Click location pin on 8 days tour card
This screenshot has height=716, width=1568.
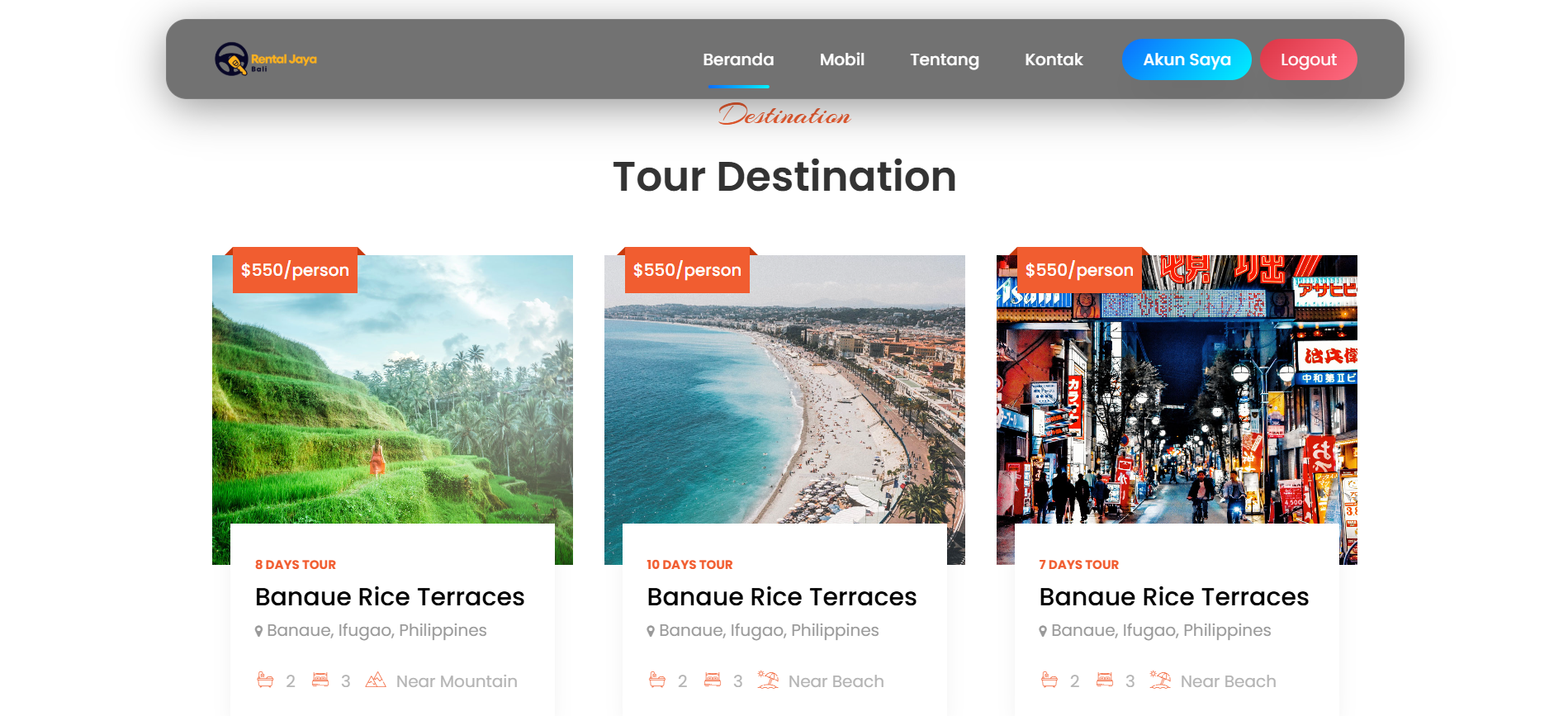[258, 632]
